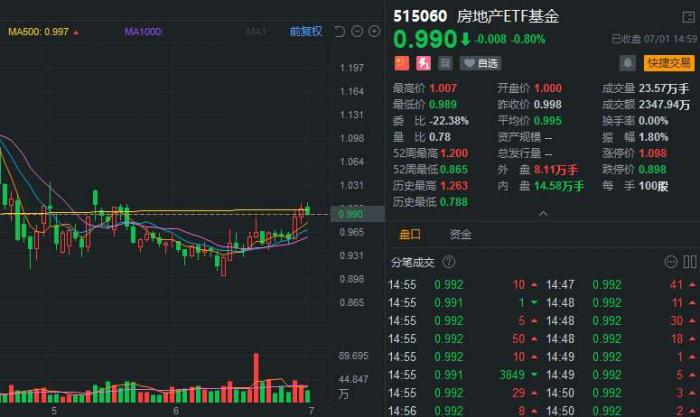The width and height of the screenshot is (700, 417).
Task: Click 52周最低 value 0.865
Action: (x=454, y=170)
